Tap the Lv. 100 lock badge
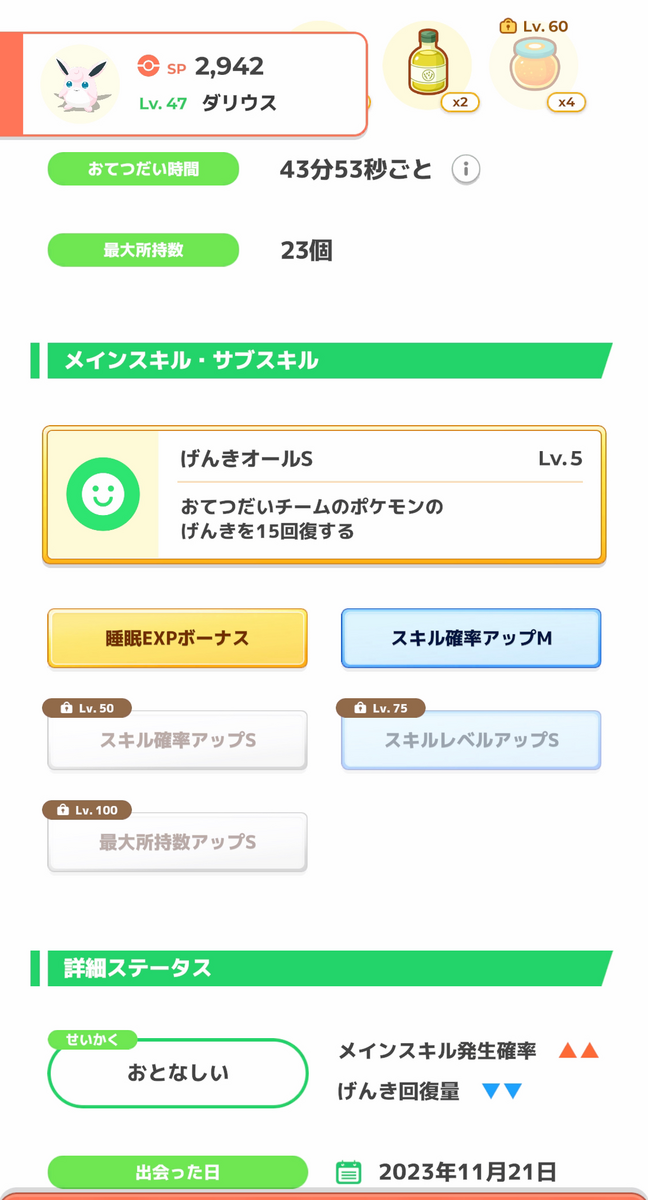648x1200 pixels. (x=87, y=810)
